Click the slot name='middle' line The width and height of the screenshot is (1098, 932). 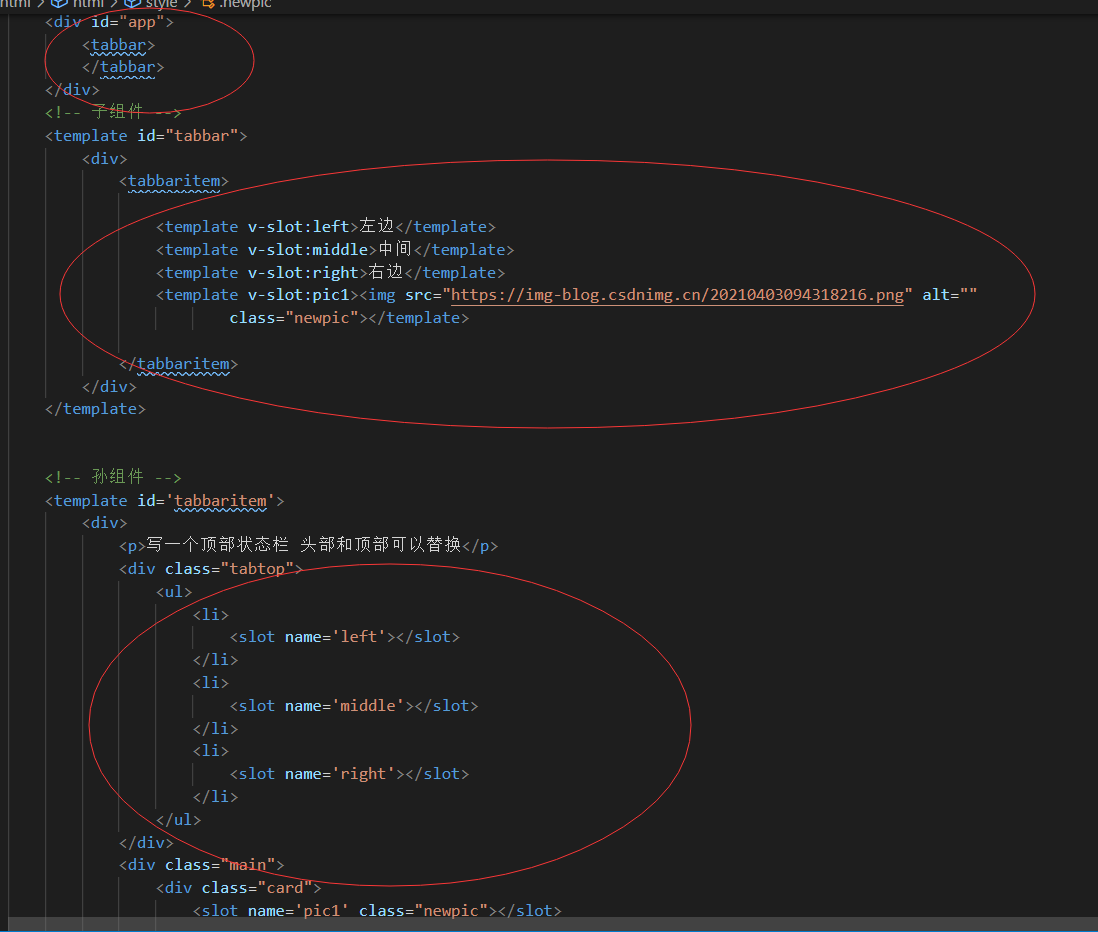click(354, 706)
